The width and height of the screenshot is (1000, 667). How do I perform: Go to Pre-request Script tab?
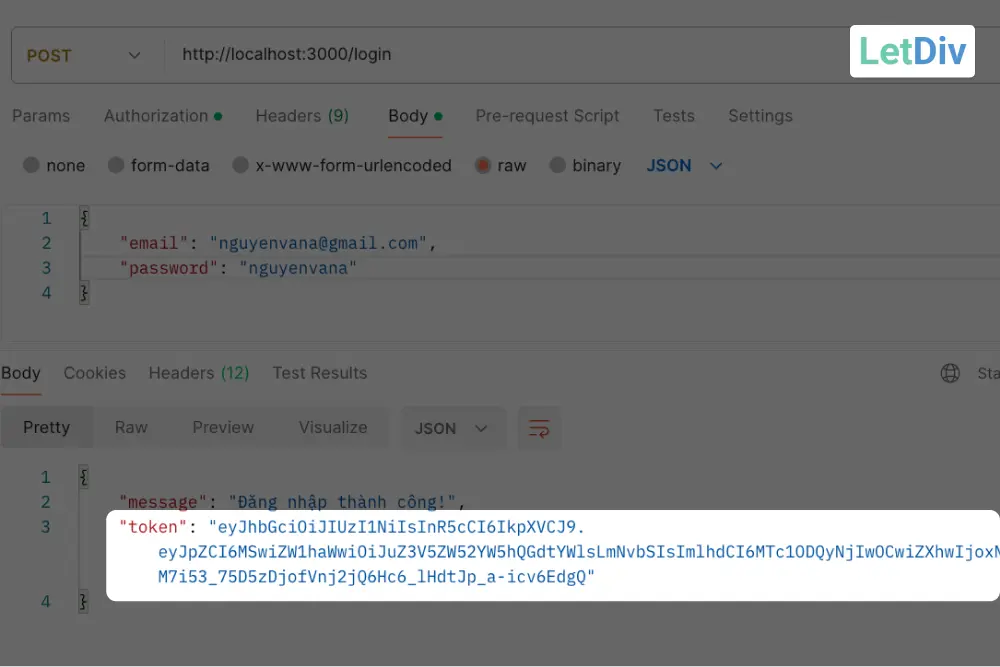(x=547, y=116)
